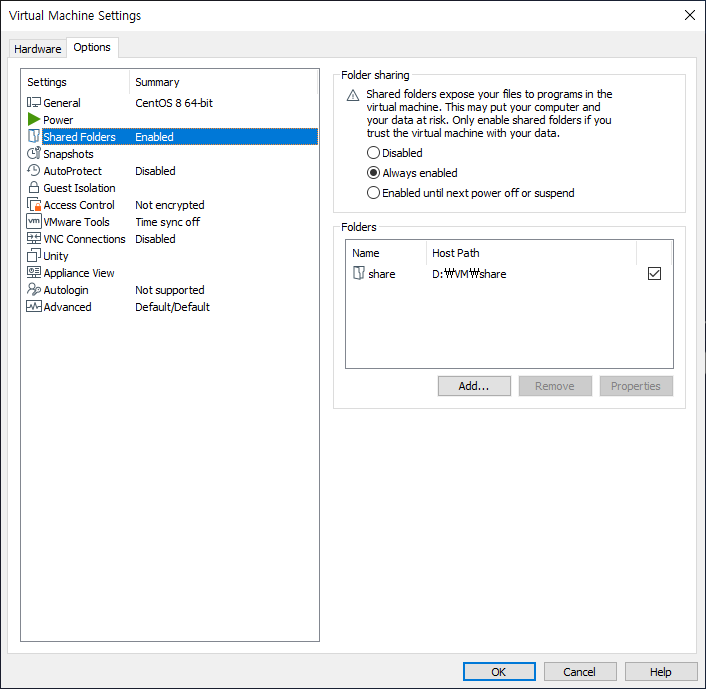Image resolution: width=706 pixels, height=689 pixels.
Task: Click the Name column header in Folders
Action: pyautogui.click(x=366, y=253)
